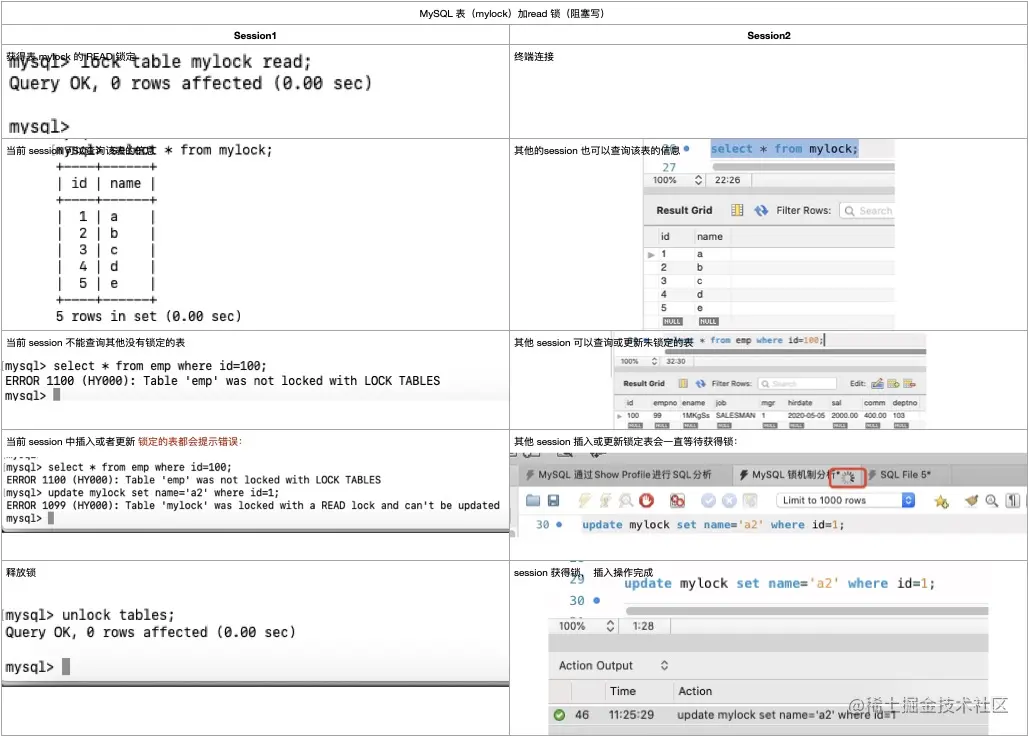This screenshot has width=1030, height=737.
Task: Roll back the transaction with the X icon
Action: pos(729,501)
